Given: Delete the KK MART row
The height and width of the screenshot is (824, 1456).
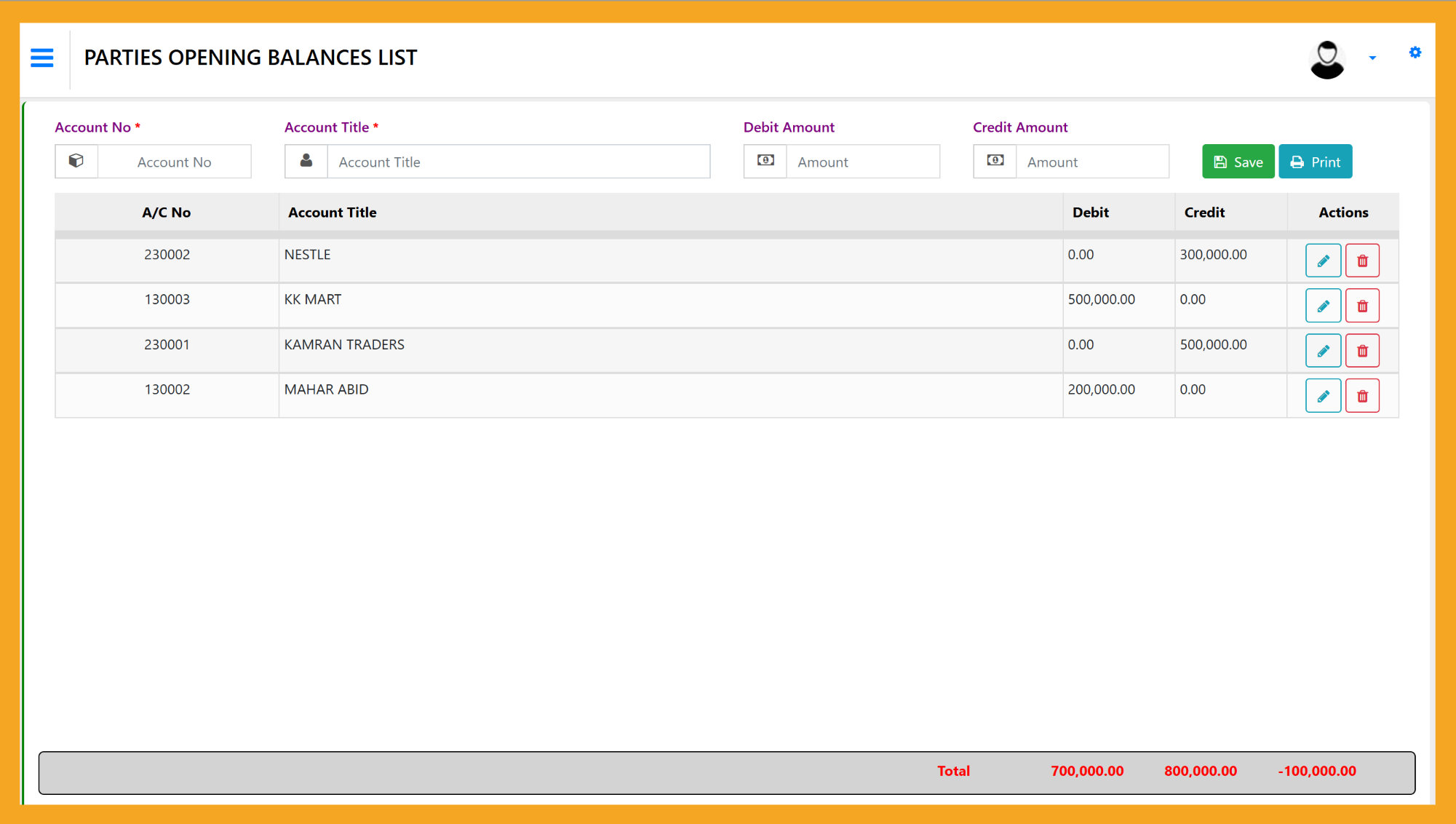Looking at the screenshot, I should tap(1362, 306).
